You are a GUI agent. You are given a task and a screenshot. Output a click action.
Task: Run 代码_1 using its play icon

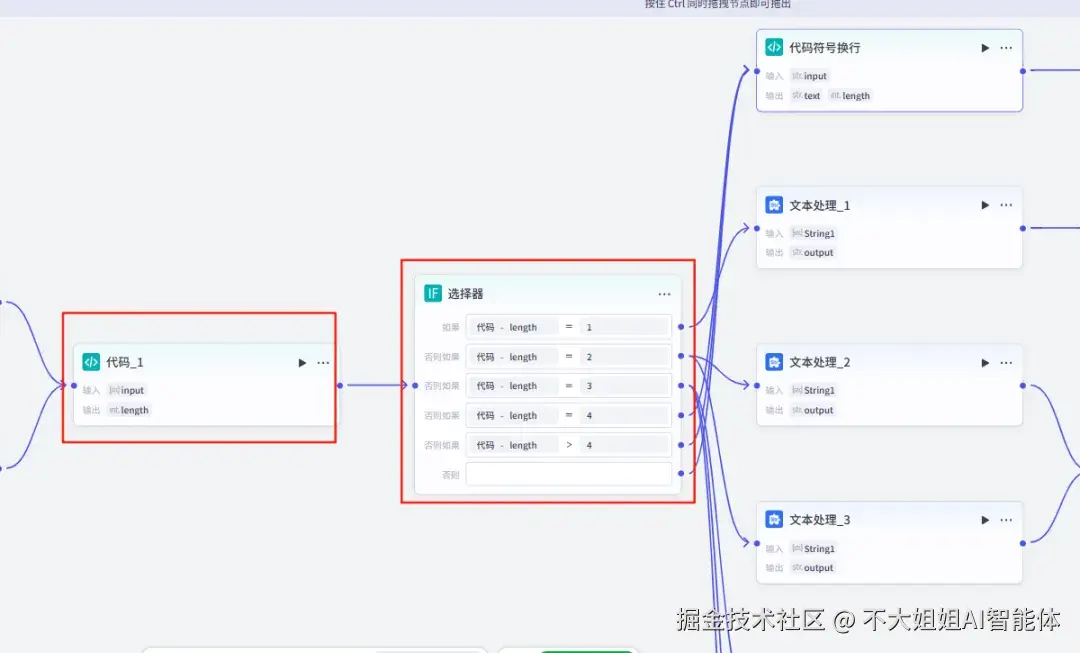coord(302,362)
